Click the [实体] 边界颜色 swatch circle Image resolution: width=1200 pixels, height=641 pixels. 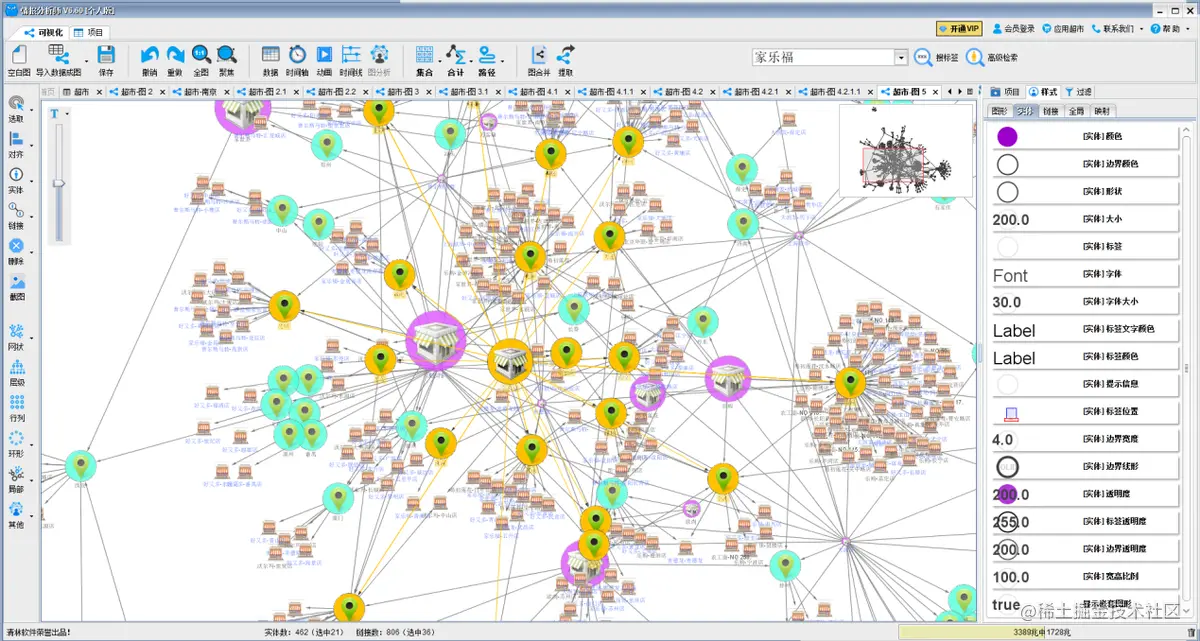(x=1007, y=164)
